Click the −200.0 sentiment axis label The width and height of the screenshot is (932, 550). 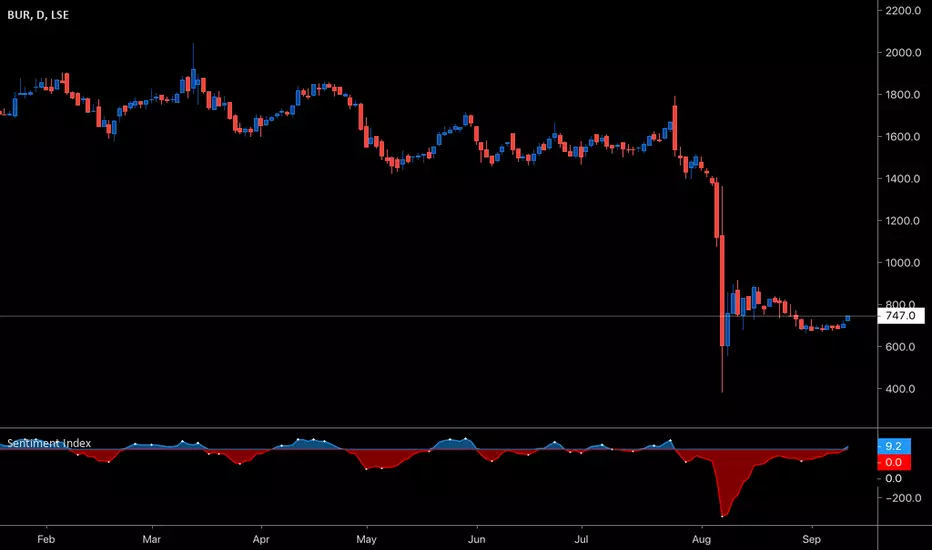click(903, 498)
